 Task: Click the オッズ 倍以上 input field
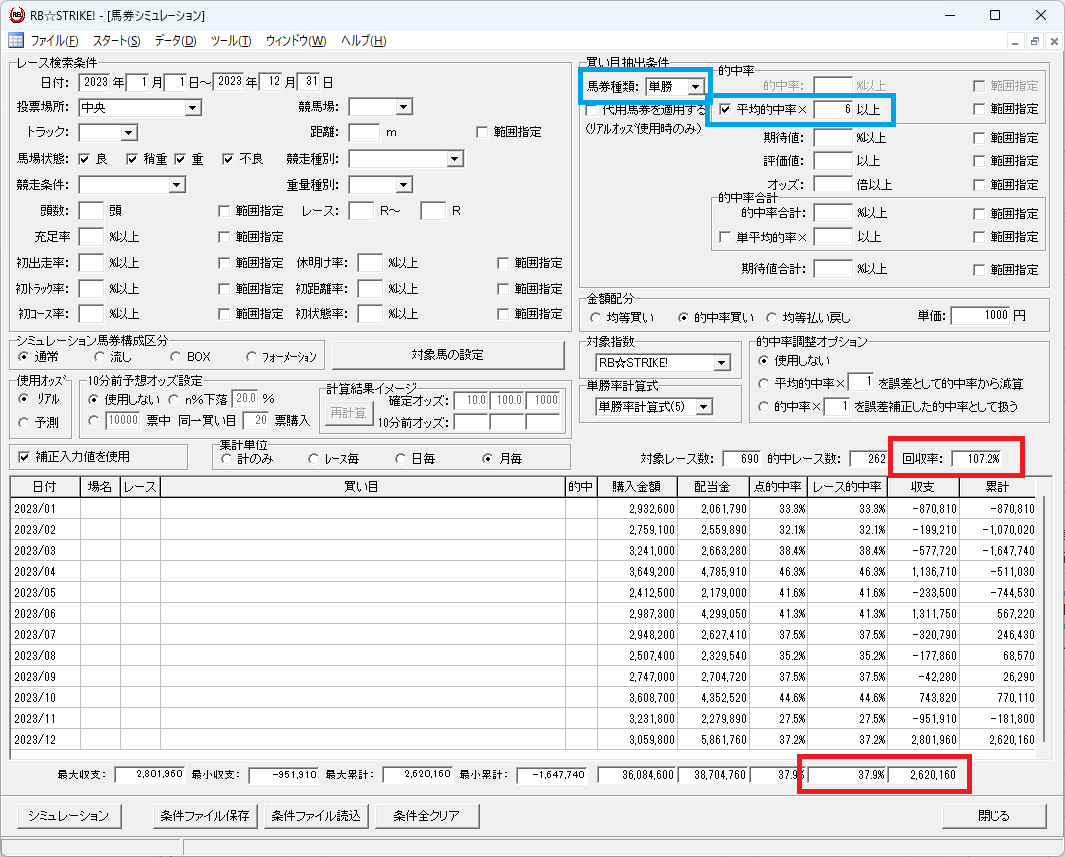pos(833,185)
